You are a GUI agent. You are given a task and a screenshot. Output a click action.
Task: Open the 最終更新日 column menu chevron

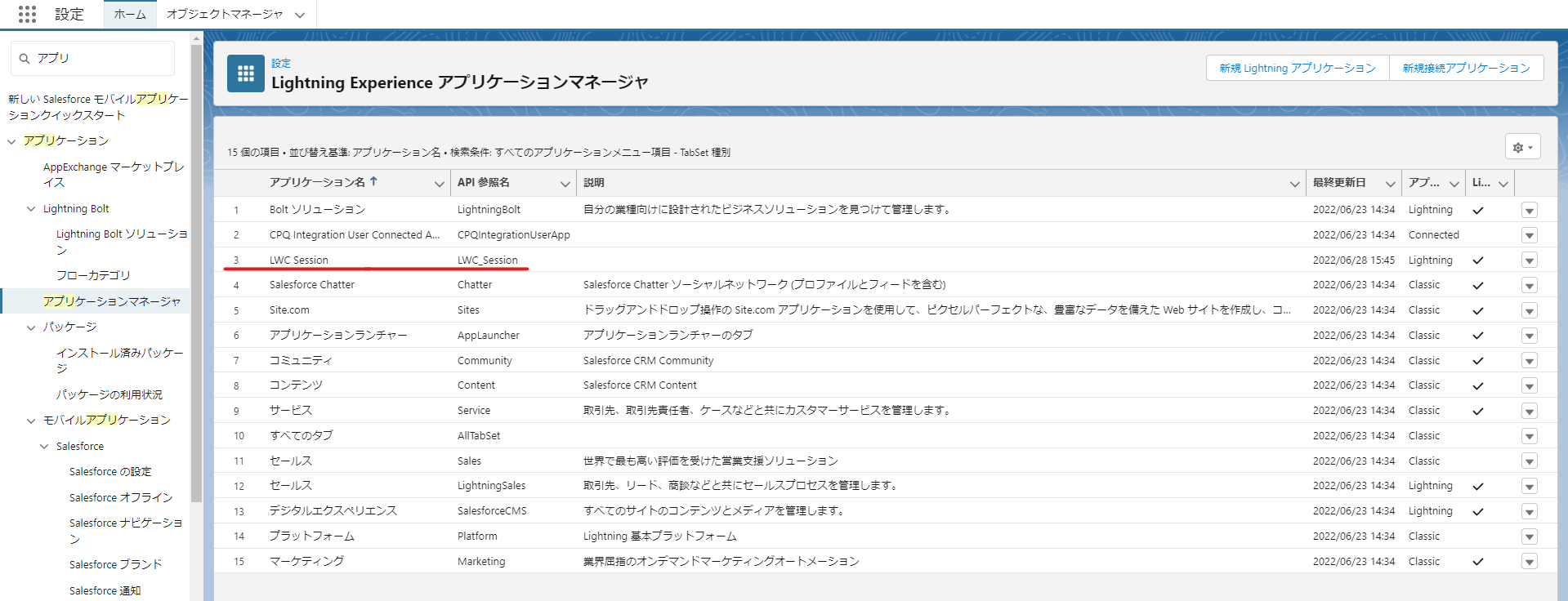pos(1390,184)
